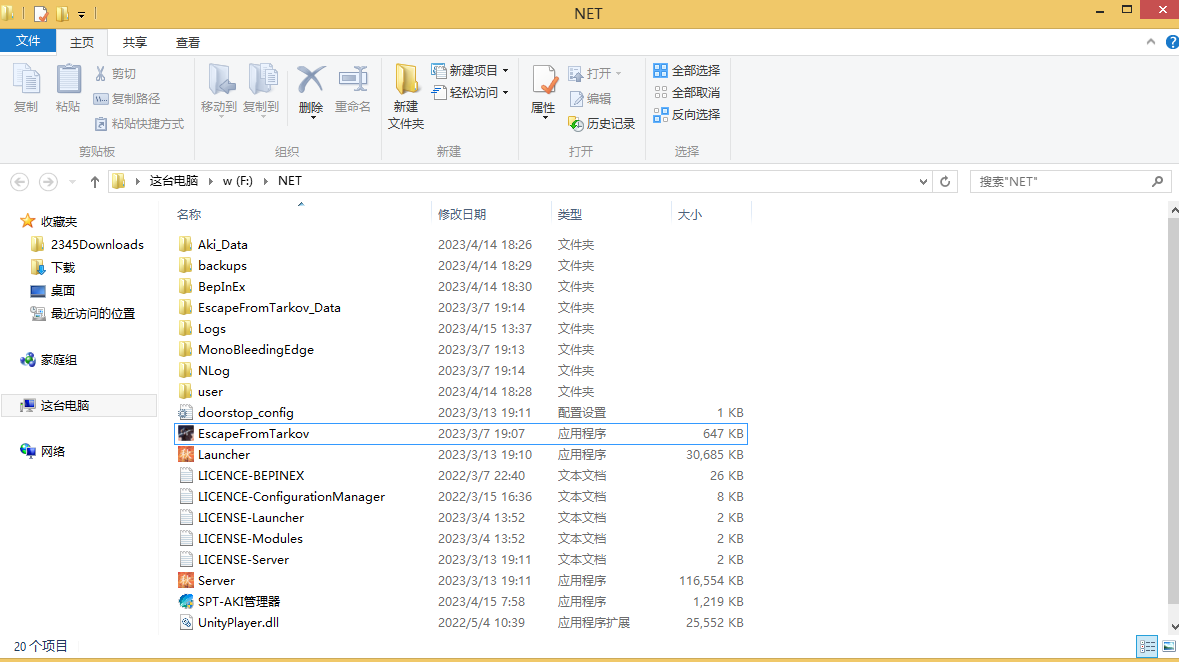Select the SPT-AKI管理器 application icon
The height and width of the screenshot is (662, 1179).
(186, 601)
